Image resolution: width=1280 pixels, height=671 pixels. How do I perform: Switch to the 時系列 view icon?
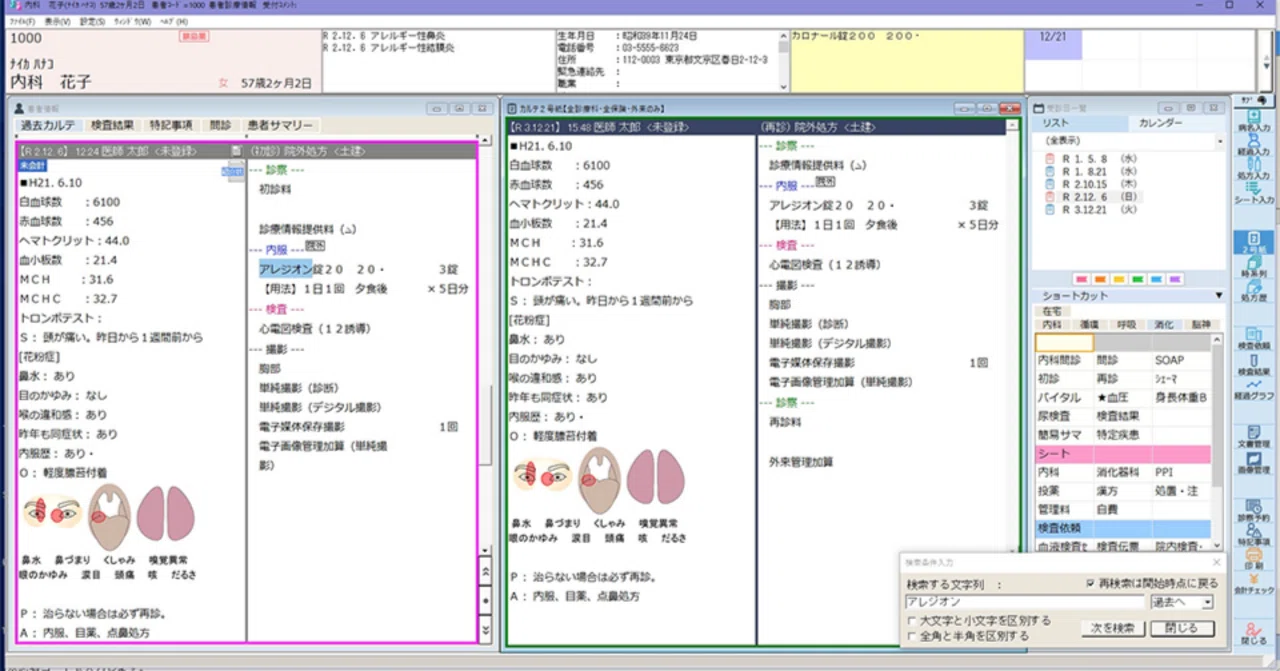(x=1254, y=267)
